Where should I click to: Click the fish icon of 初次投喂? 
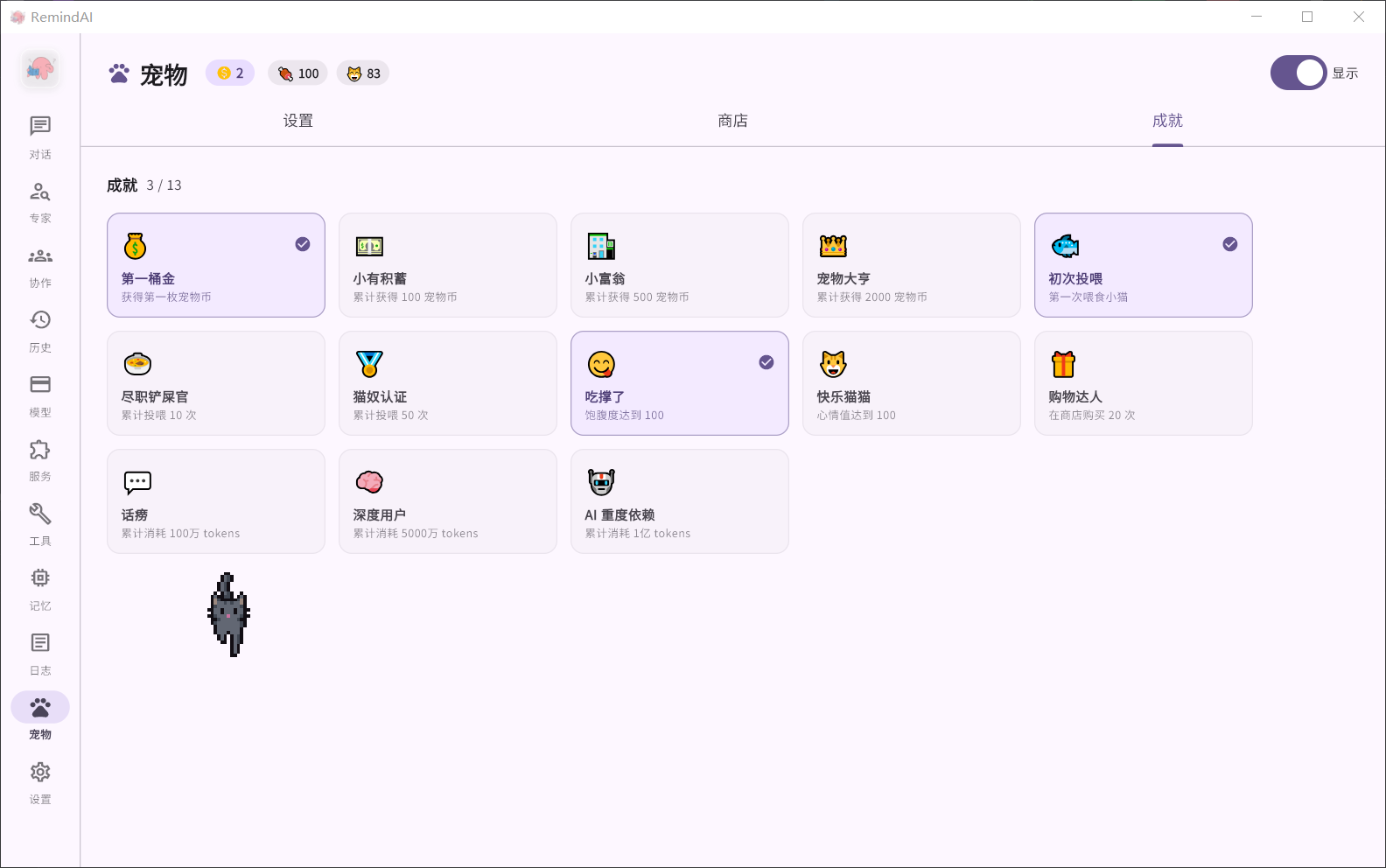coord(1065,247)
